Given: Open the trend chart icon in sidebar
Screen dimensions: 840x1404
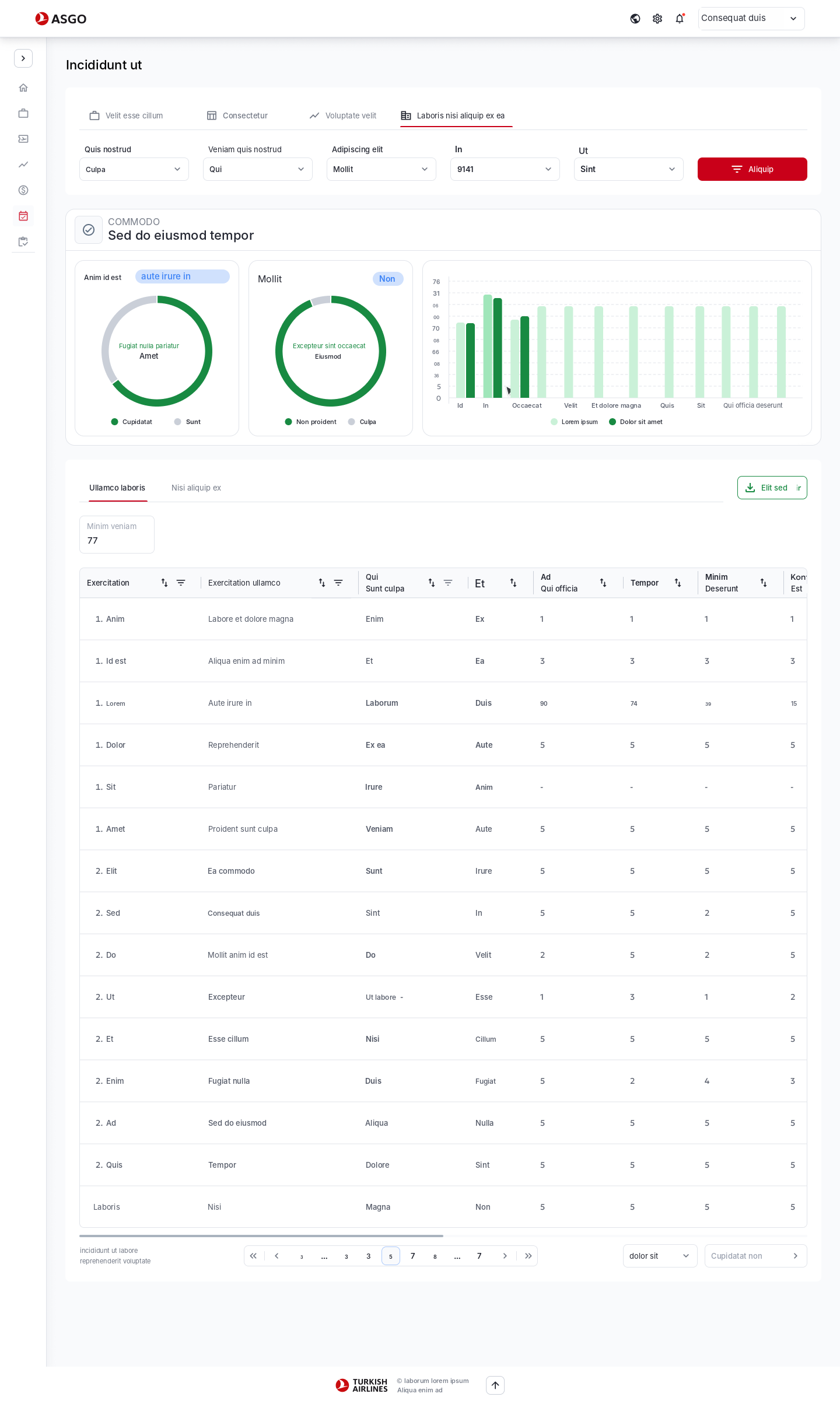Looking at the screenshot, I should 23,164.
